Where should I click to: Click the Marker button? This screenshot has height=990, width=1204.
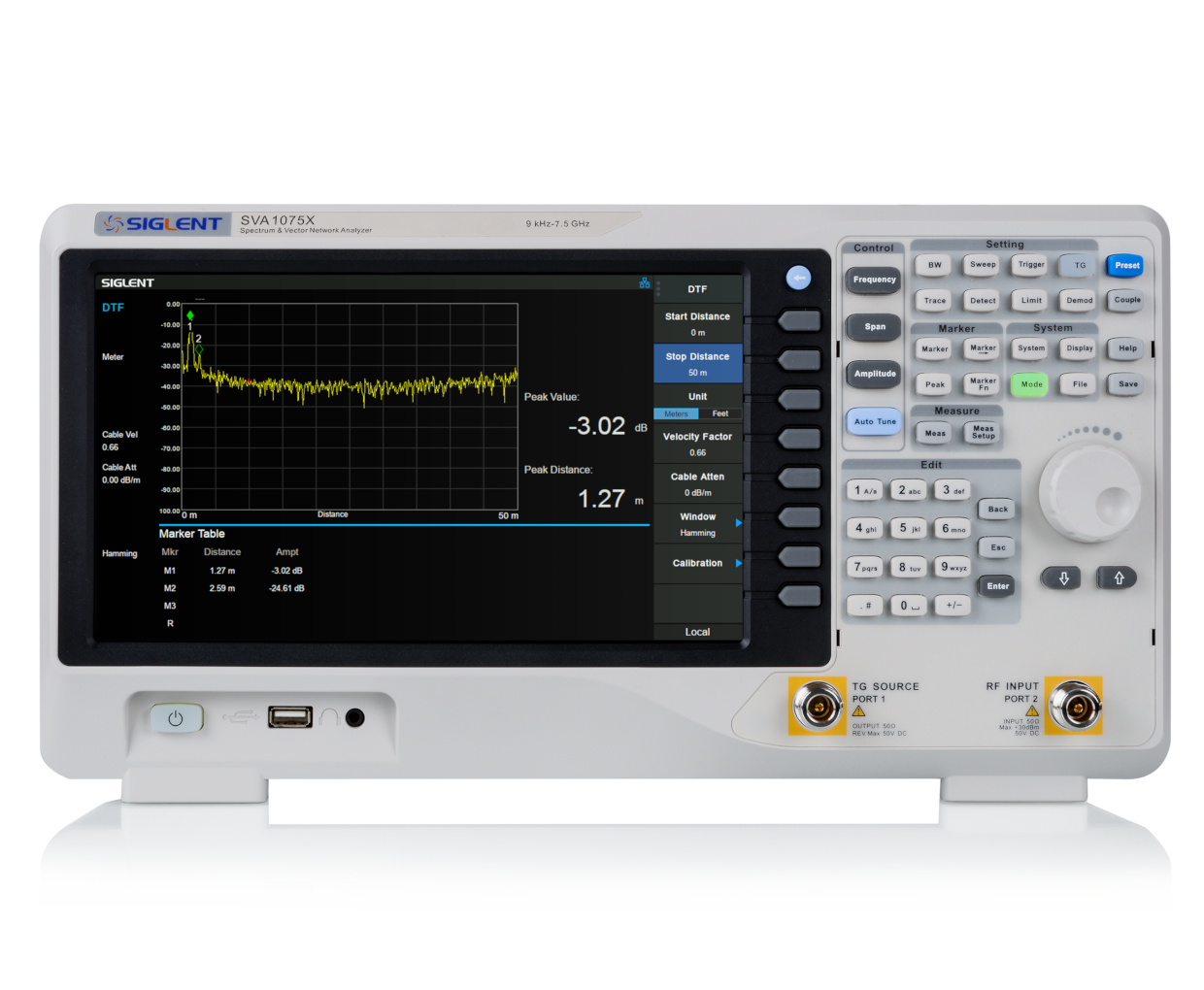[x=935, y=349]
